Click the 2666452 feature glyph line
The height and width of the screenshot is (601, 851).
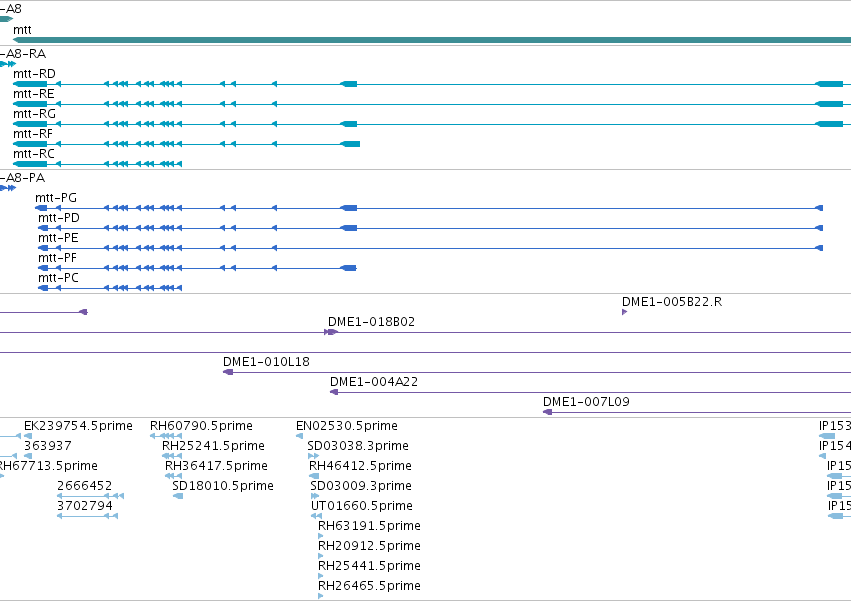point(91,496)
